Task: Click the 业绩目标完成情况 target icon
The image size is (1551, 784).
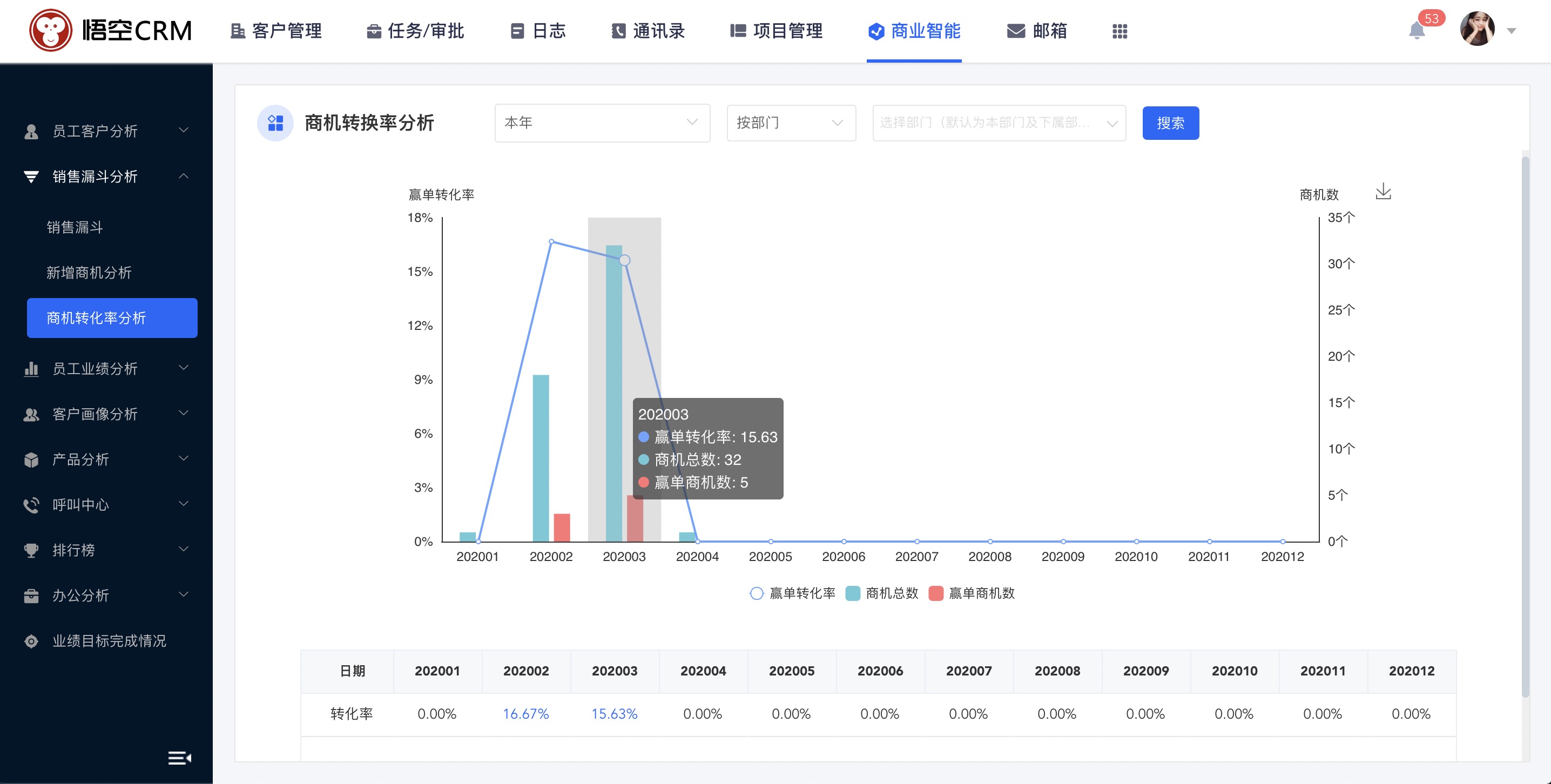Action: click(x=31, y=641)
